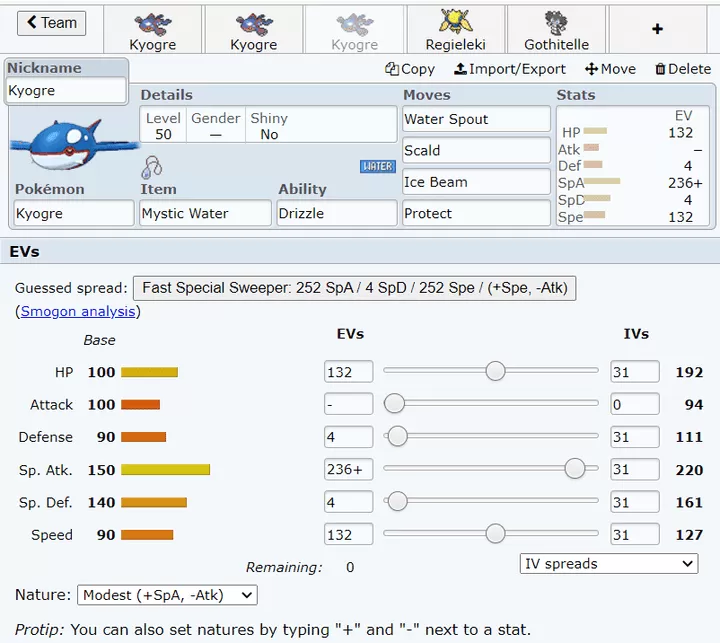Click the Sp. Atk. IV input box

pos(635,469)
